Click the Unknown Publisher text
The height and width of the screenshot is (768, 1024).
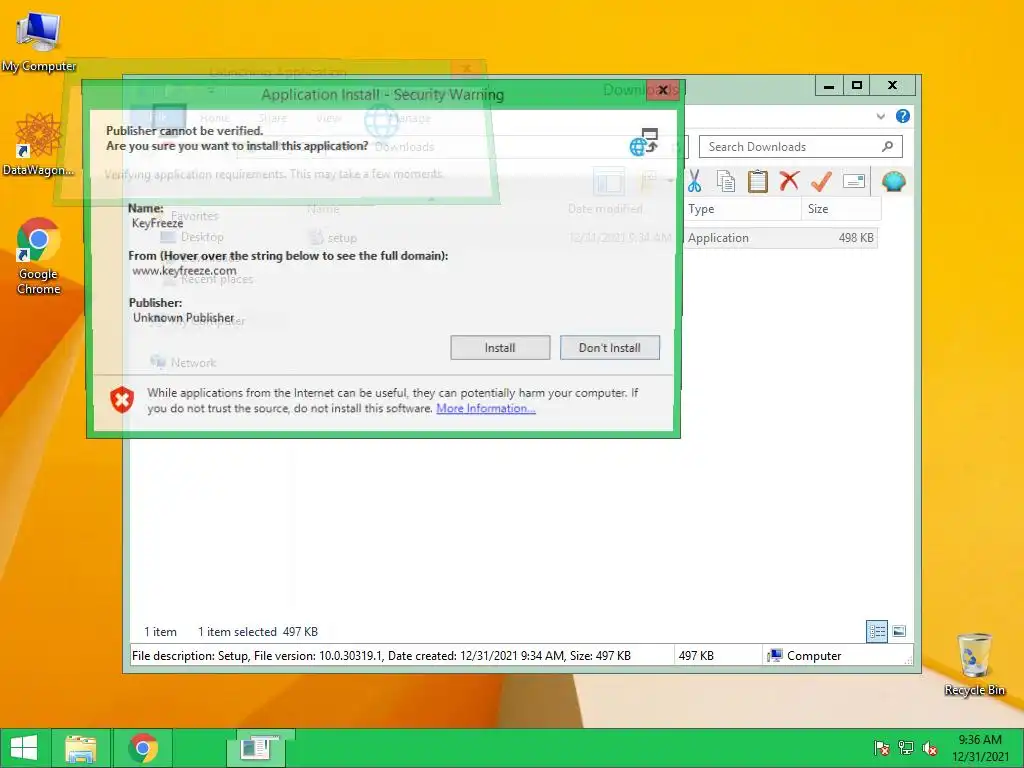point(184,317)
